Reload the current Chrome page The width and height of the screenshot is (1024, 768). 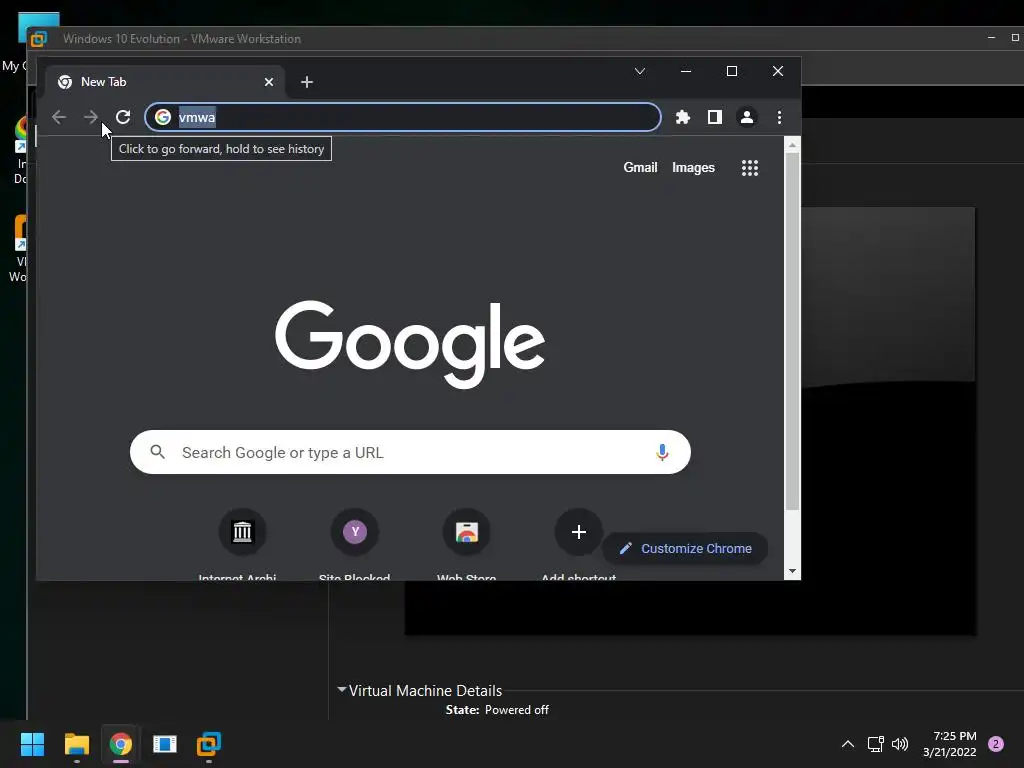coord(123,117)
